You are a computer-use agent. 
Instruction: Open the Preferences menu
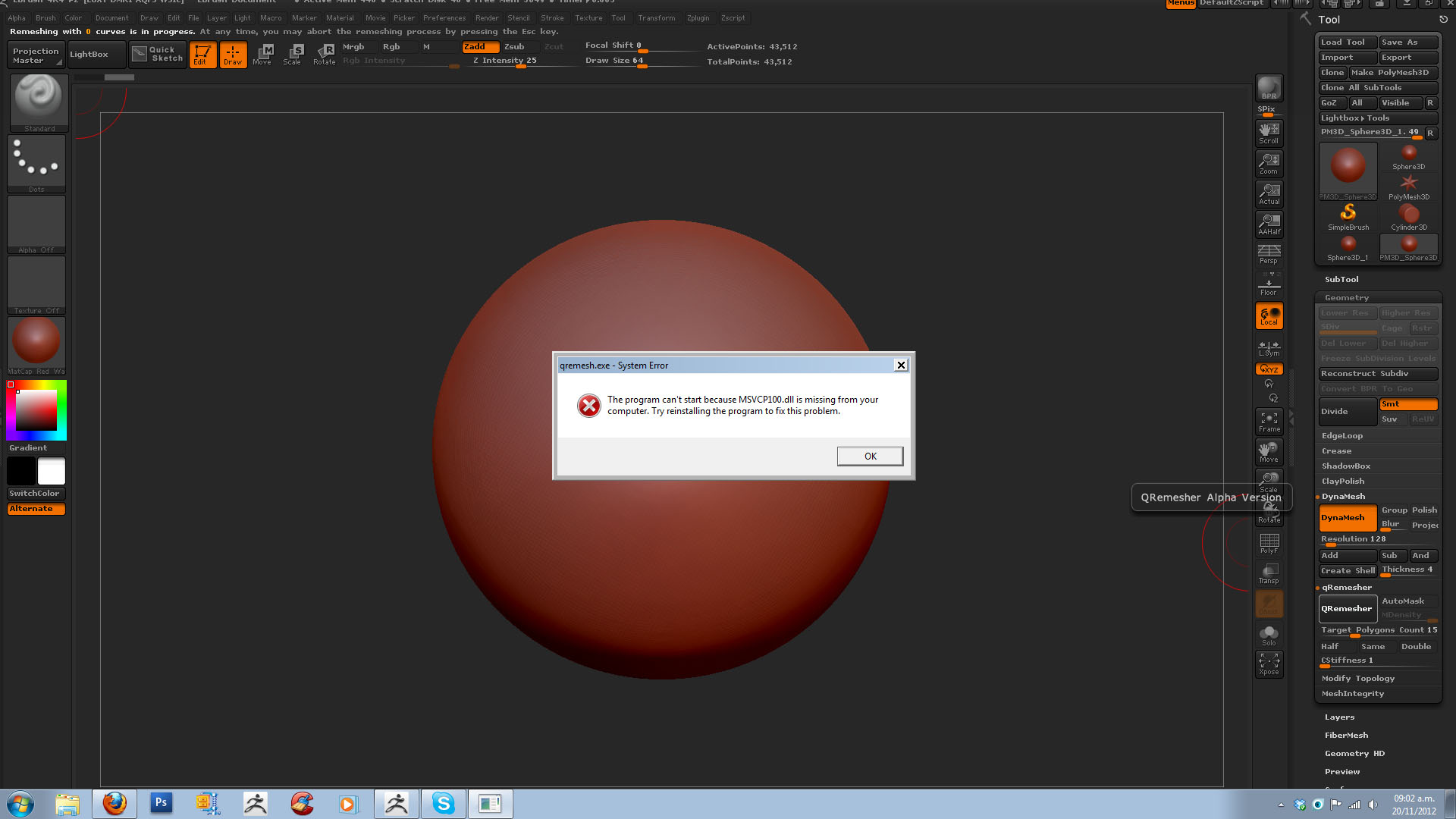444,18
